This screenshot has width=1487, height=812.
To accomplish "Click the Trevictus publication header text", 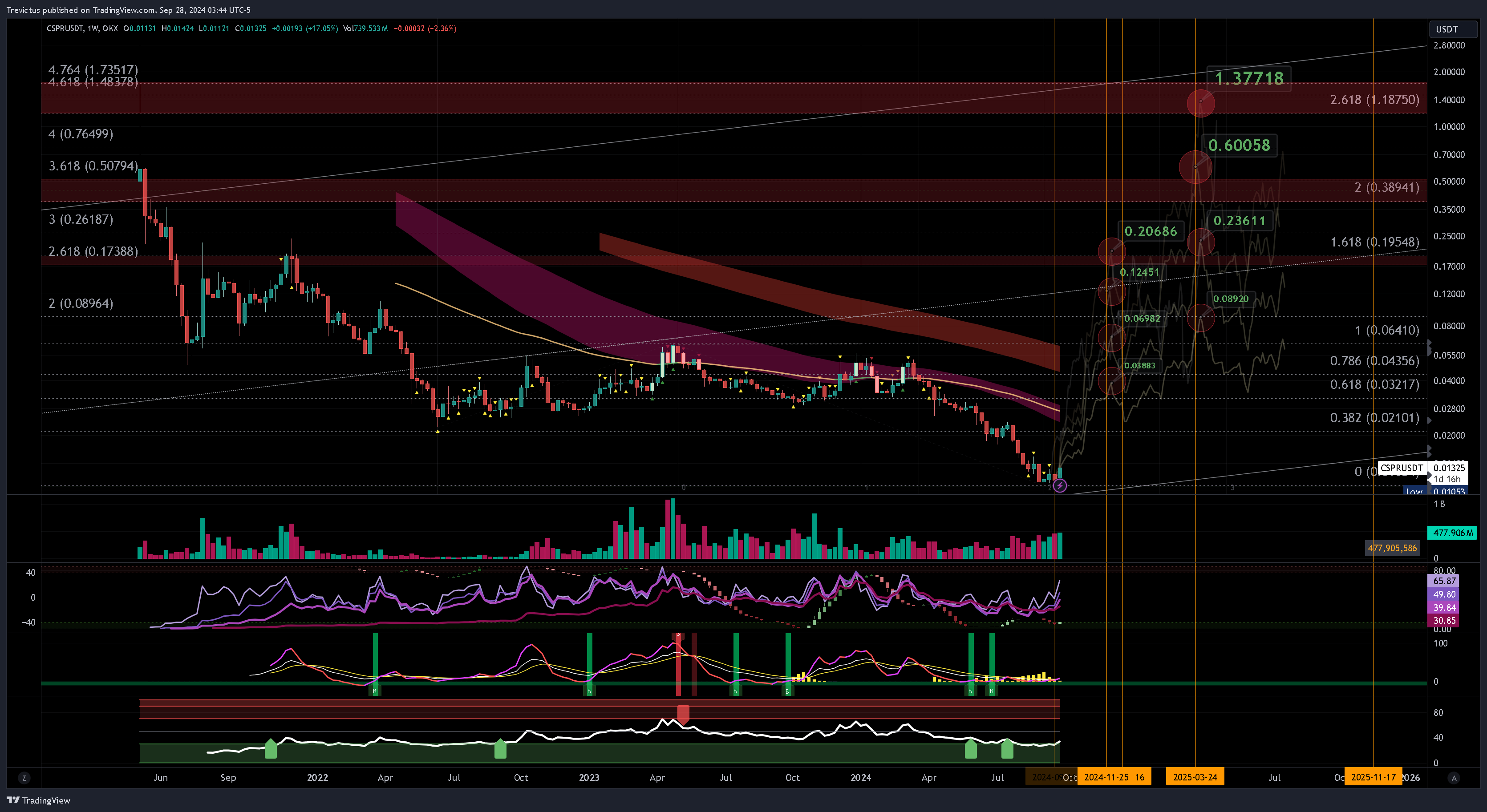I will coord(128,10).
